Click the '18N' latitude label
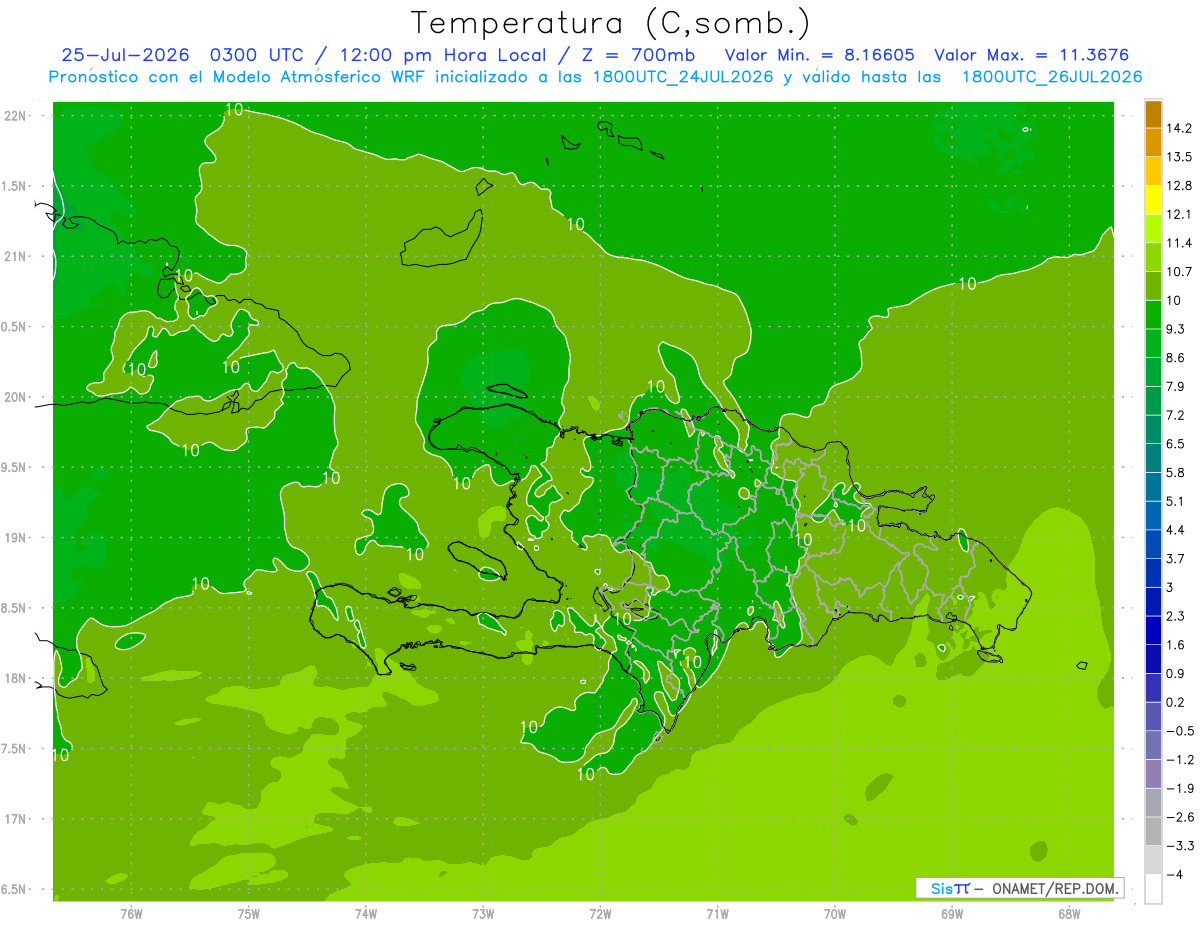 (15, 679)
